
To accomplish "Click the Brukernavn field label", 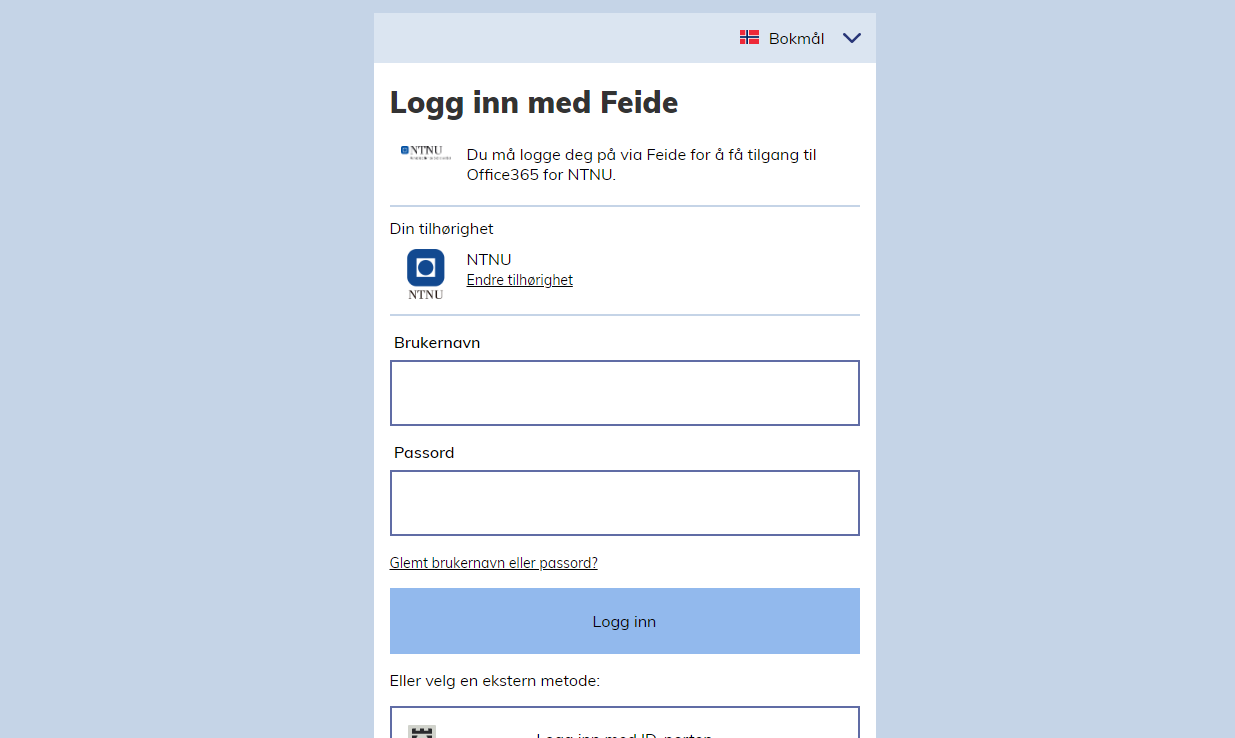I will [437, 343].
